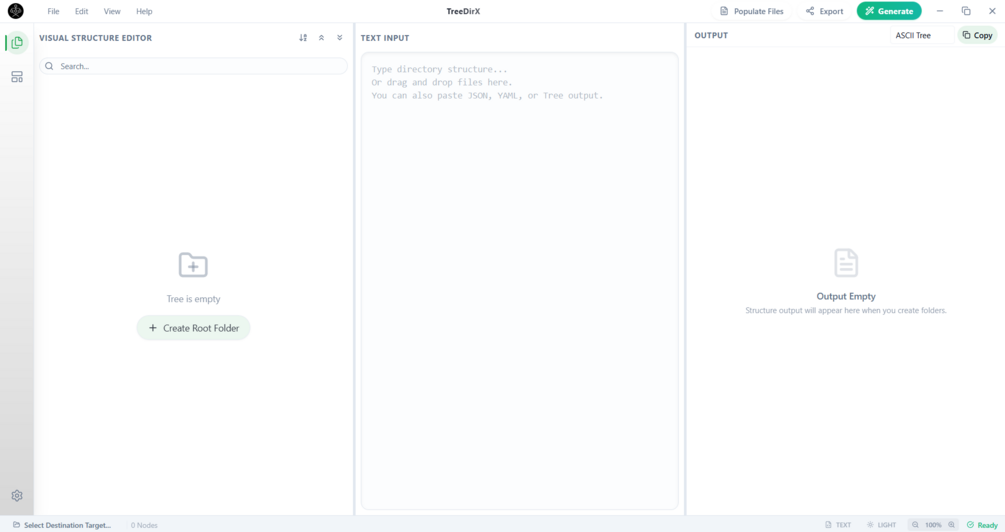Copy the output
Image resolution: width=1005 pixels, height=532 pixels.
(x=977, y=35)
